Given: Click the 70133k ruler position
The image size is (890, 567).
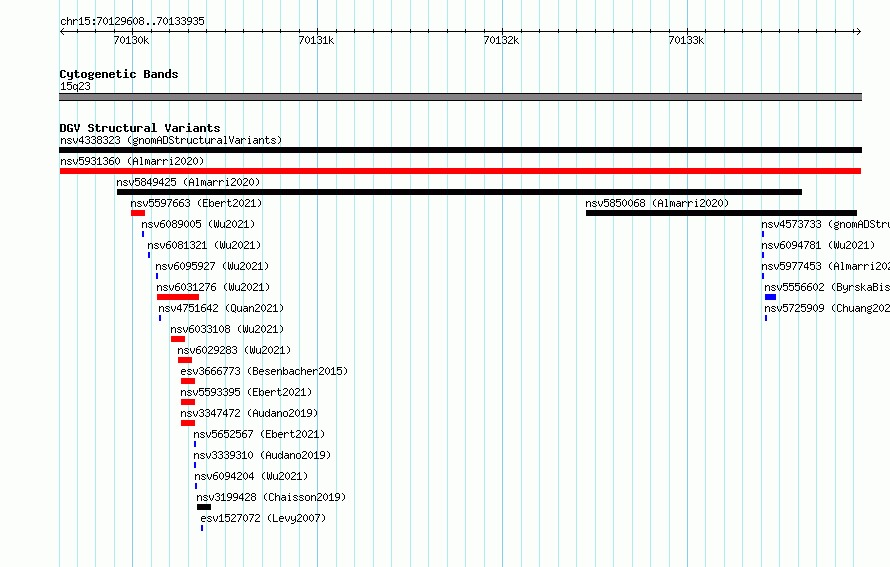Looking at the screenshot, I should click(x=687, y=40).
